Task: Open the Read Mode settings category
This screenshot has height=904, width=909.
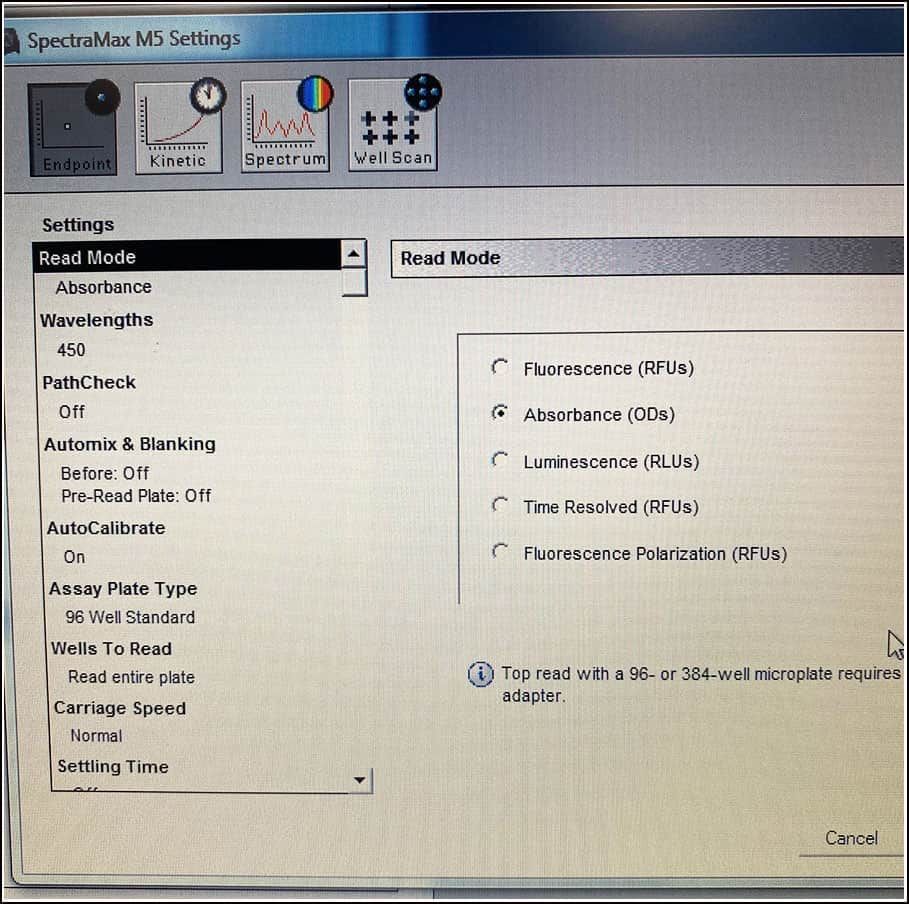Action: pyautogui.click(x=187, y=257)
